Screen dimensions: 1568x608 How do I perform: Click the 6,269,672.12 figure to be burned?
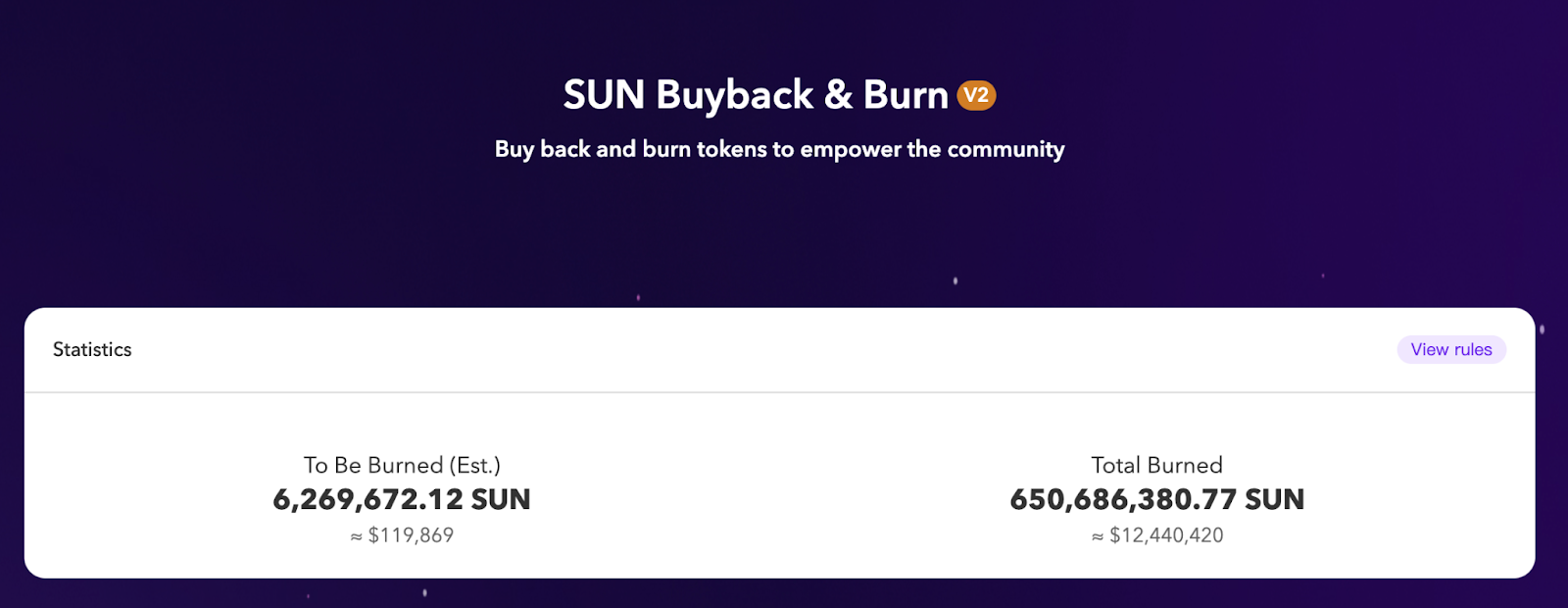[367, 499]
